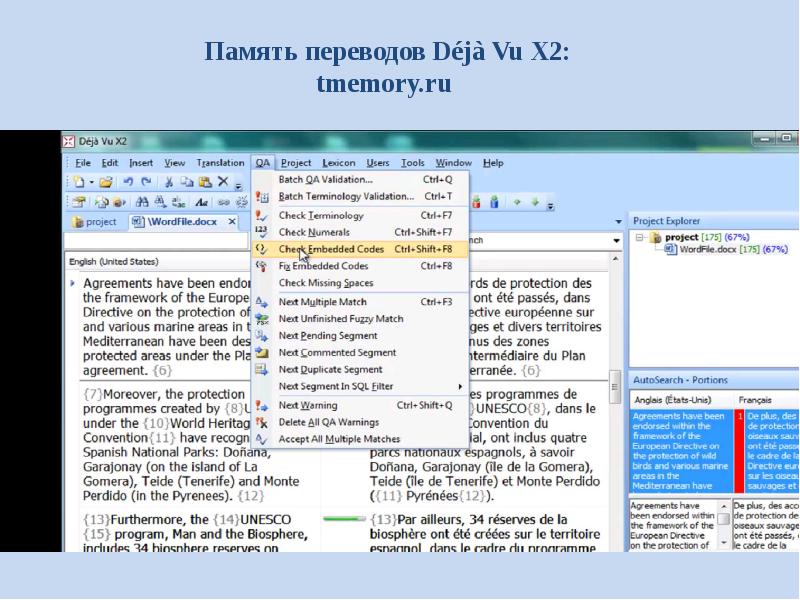Click the Français column header
The height and width of the screenshot is (600, 800).
pyautogui.click(x=753, y=399)
